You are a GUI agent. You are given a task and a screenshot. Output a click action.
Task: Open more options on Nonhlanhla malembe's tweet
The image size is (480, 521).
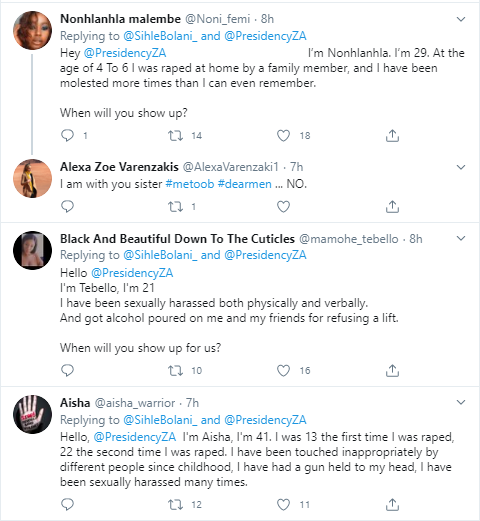461,19
